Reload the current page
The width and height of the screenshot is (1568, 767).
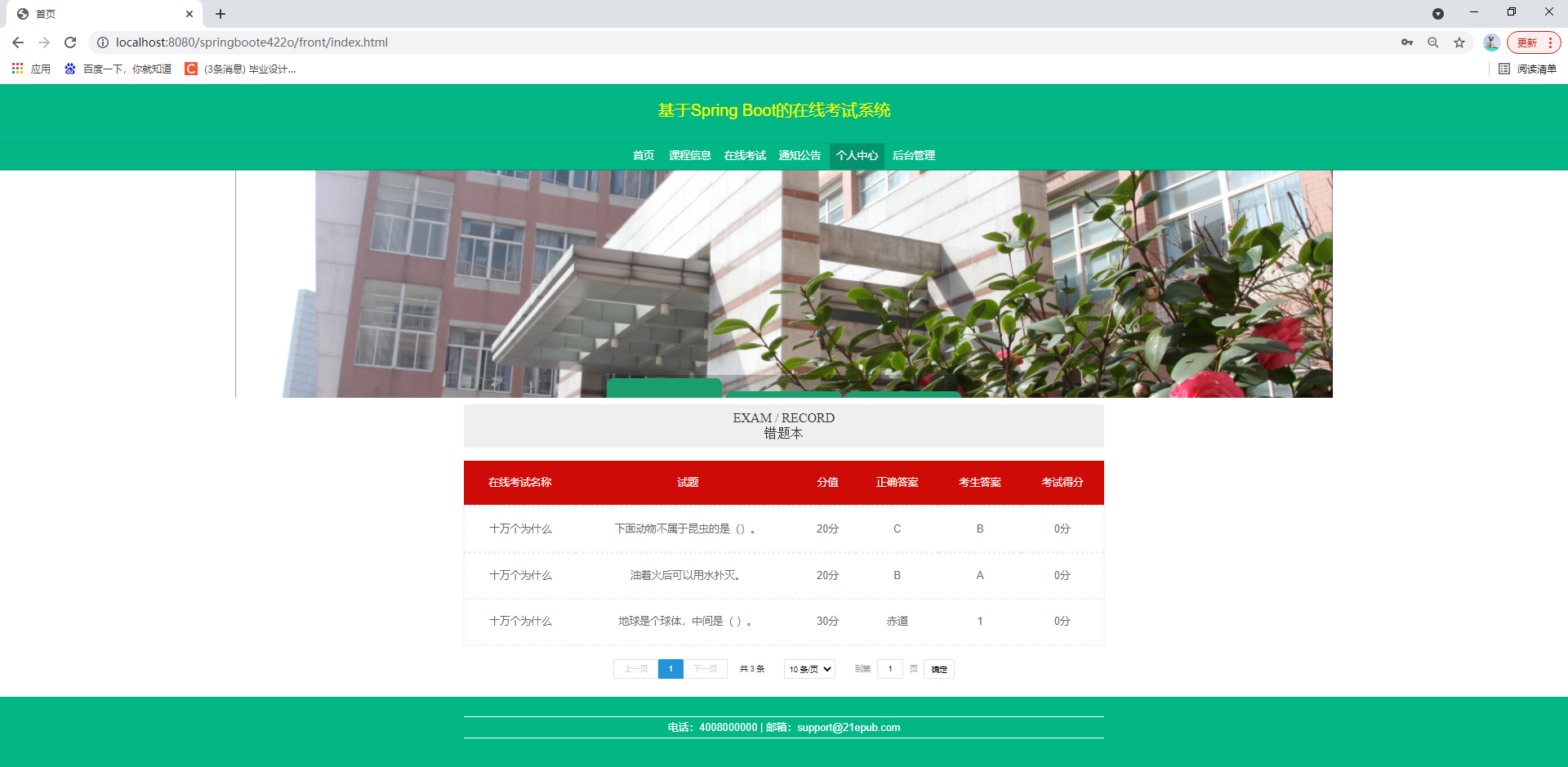(70, 42)
